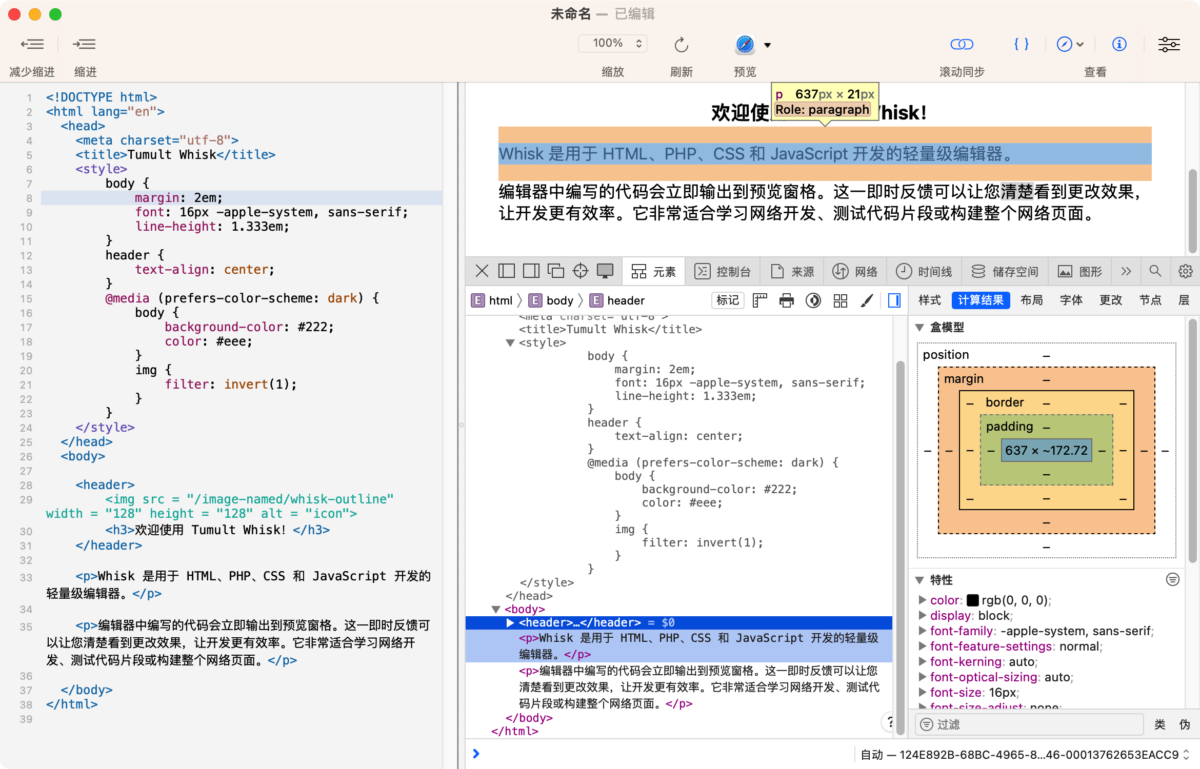This screenshot has height=769, width=1200.
Task: Toggle print media styles printer icon
Action: pyautogui.click(x=787, y=300)
